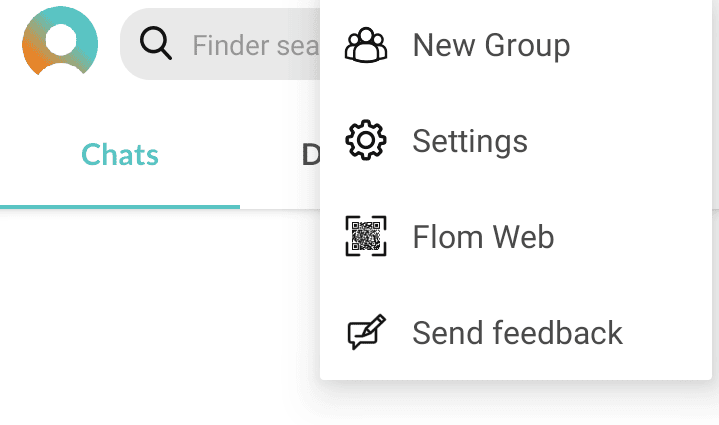The height and width of the screenshot is (425, 719).
Task: Click the Send feedback label text
Action: tap(517, 332)
